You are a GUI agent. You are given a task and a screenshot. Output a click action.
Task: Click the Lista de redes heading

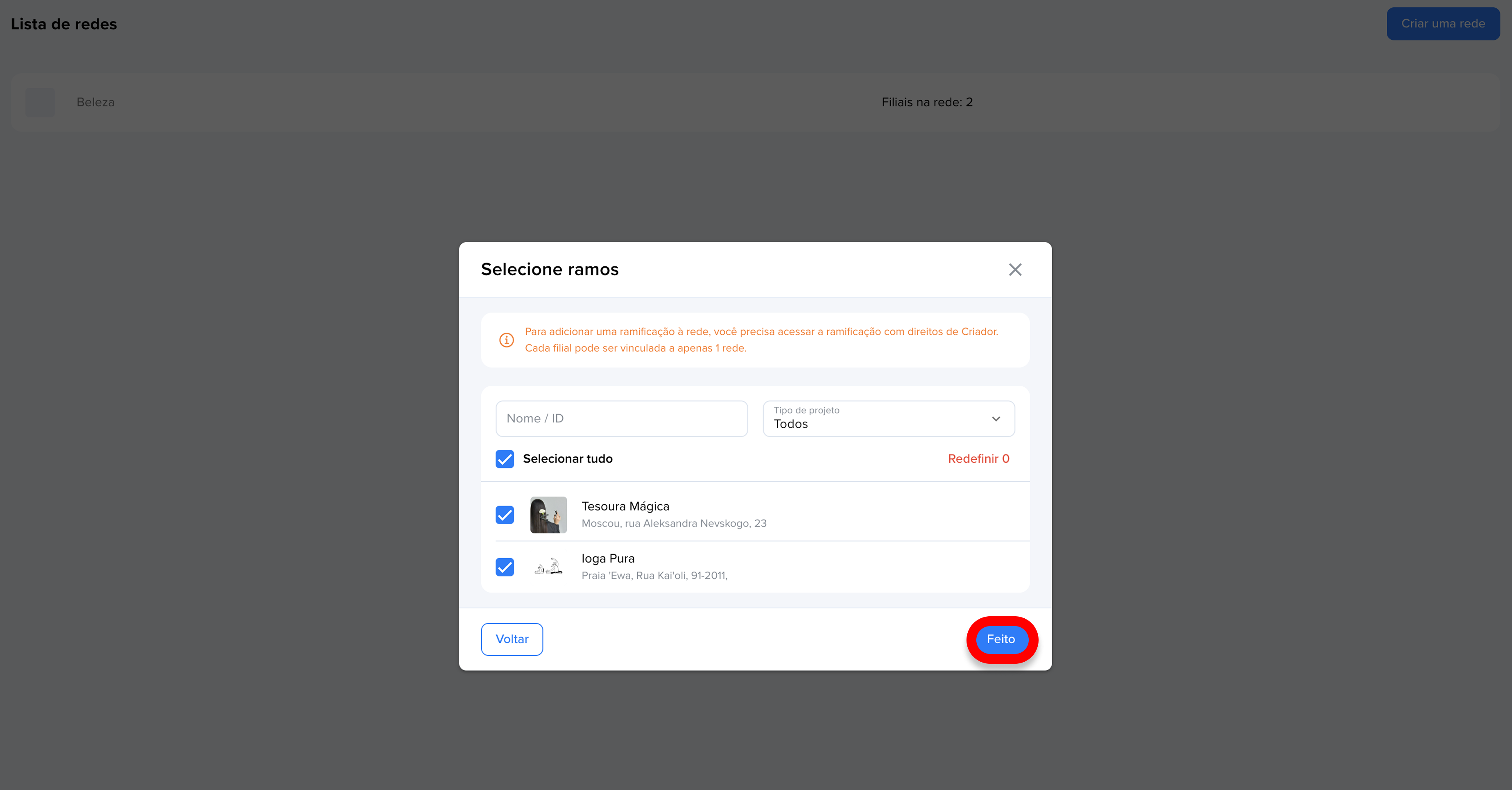(63, 24)
